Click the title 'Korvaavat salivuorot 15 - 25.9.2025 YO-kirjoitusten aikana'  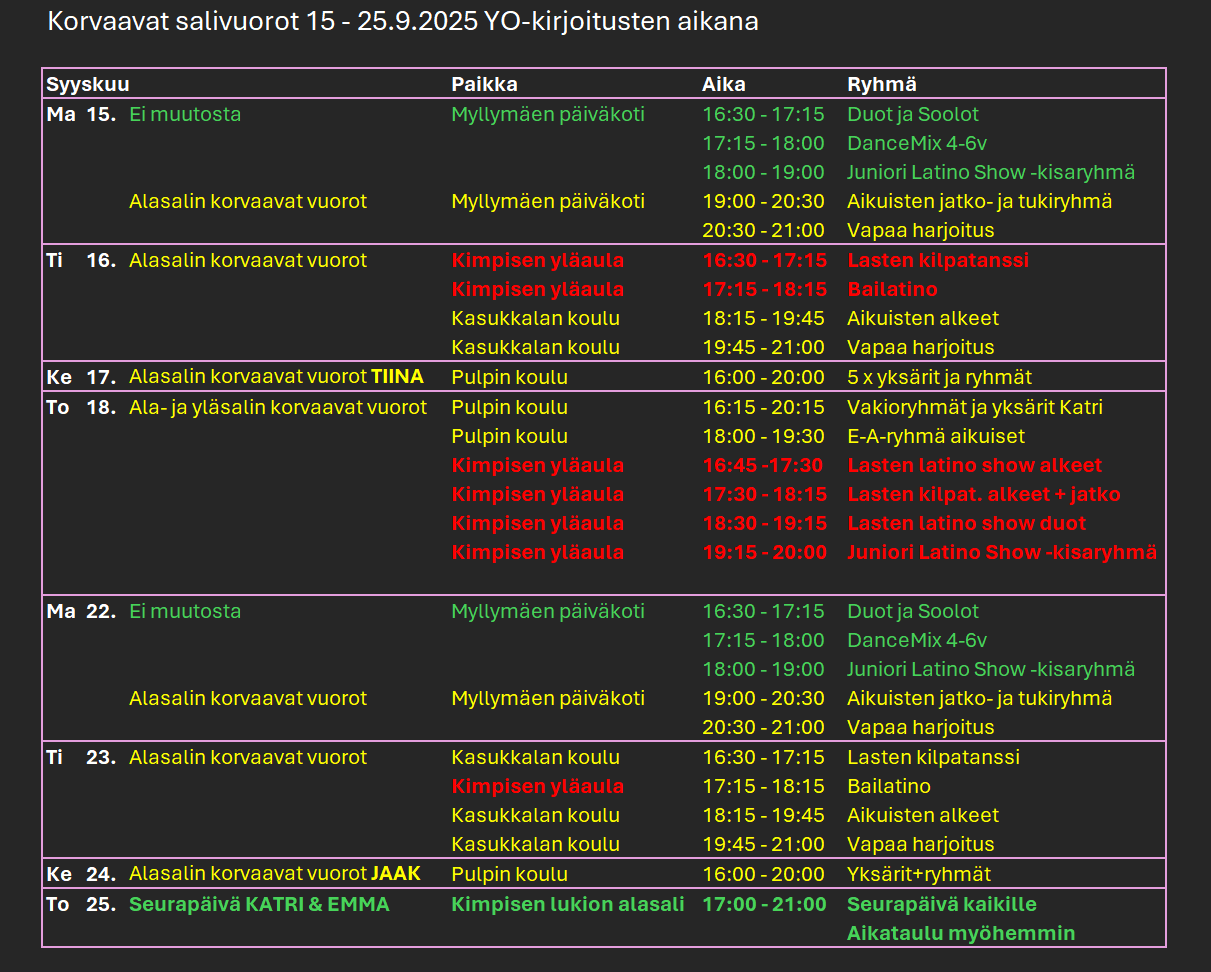403,22
